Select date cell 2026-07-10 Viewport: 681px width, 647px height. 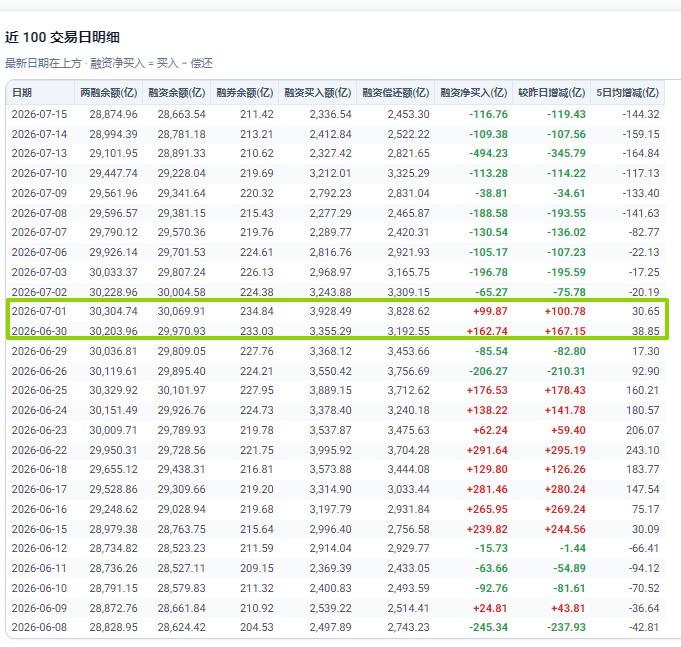point(40,173)
